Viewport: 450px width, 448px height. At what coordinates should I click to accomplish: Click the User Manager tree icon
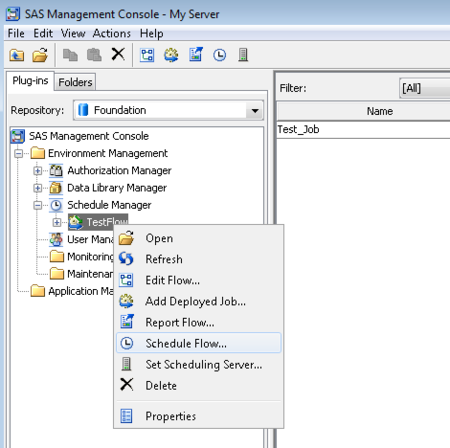pos(56,240)
